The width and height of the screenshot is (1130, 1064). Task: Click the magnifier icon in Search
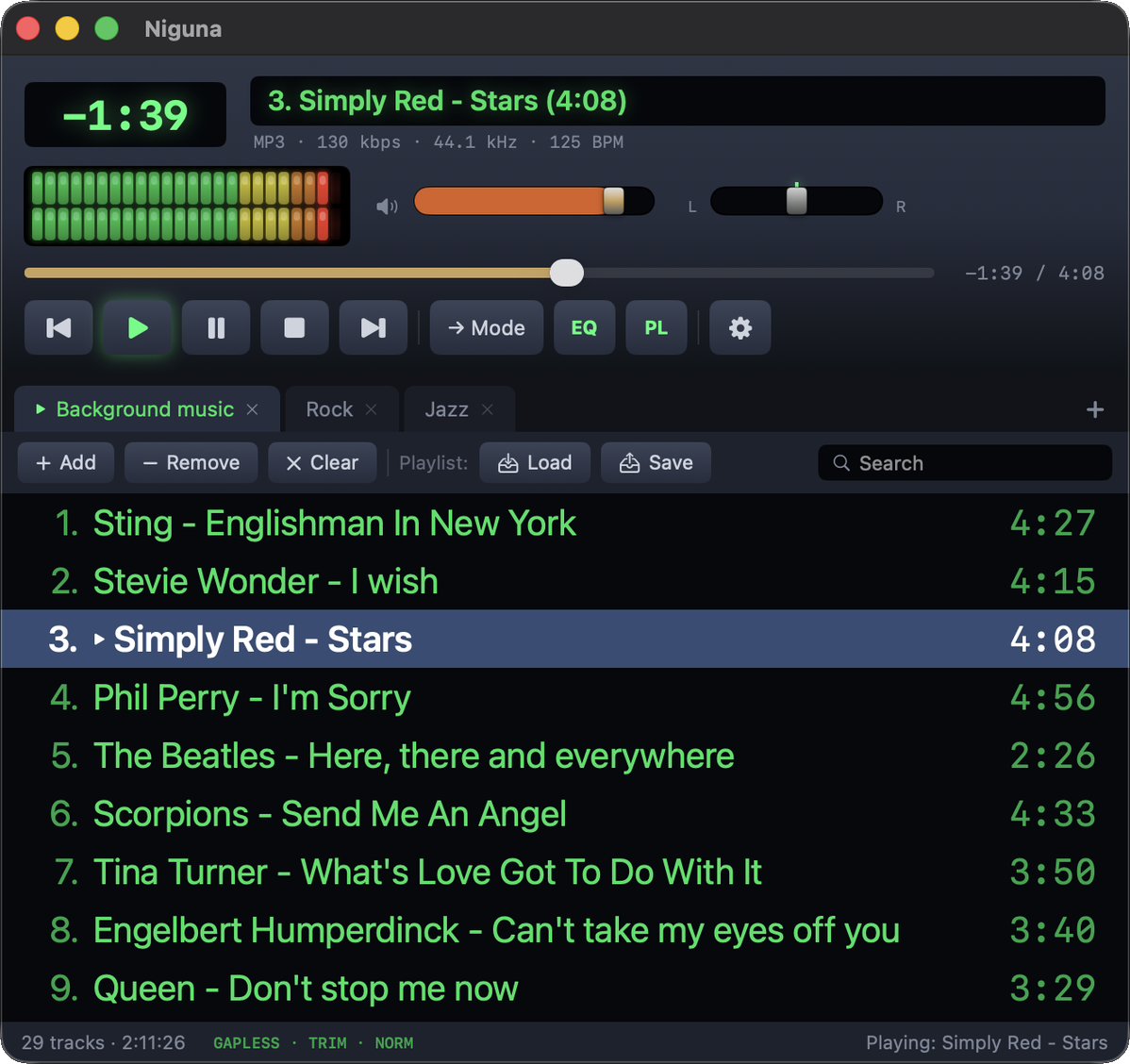(841, 463)
